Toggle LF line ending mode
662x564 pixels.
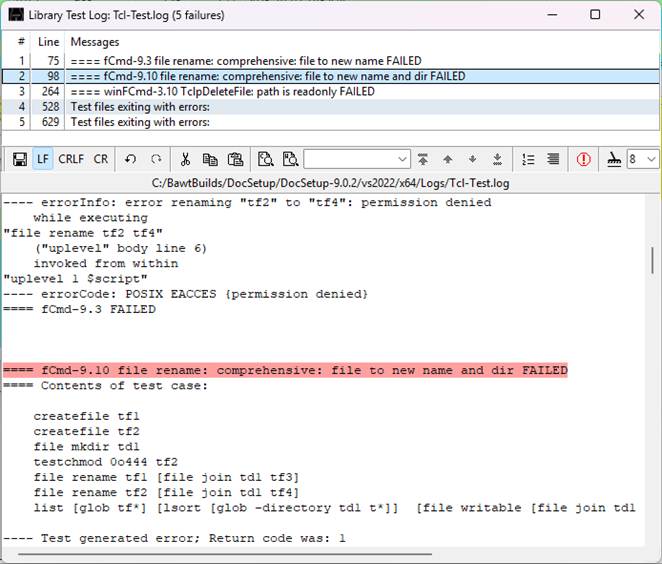point(43,159)
